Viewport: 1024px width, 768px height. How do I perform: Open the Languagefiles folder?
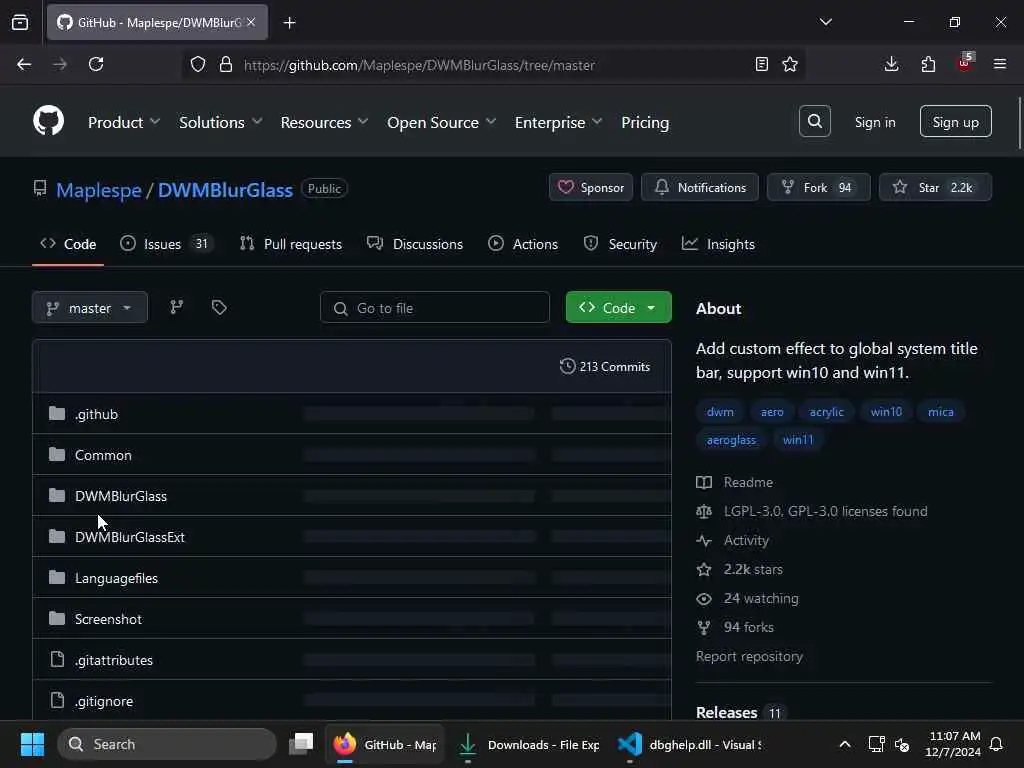[116, 578]
